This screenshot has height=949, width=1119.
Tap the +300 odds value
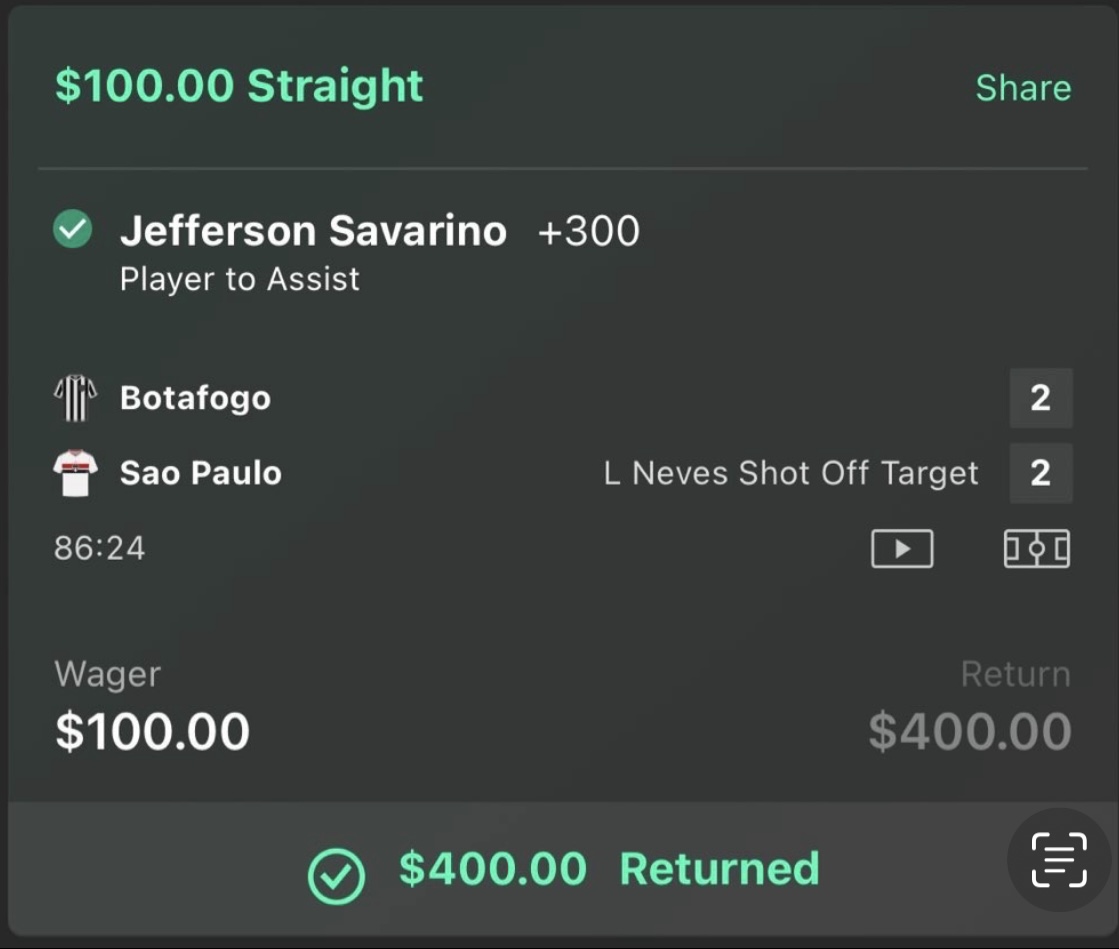[x=588, y=231]
